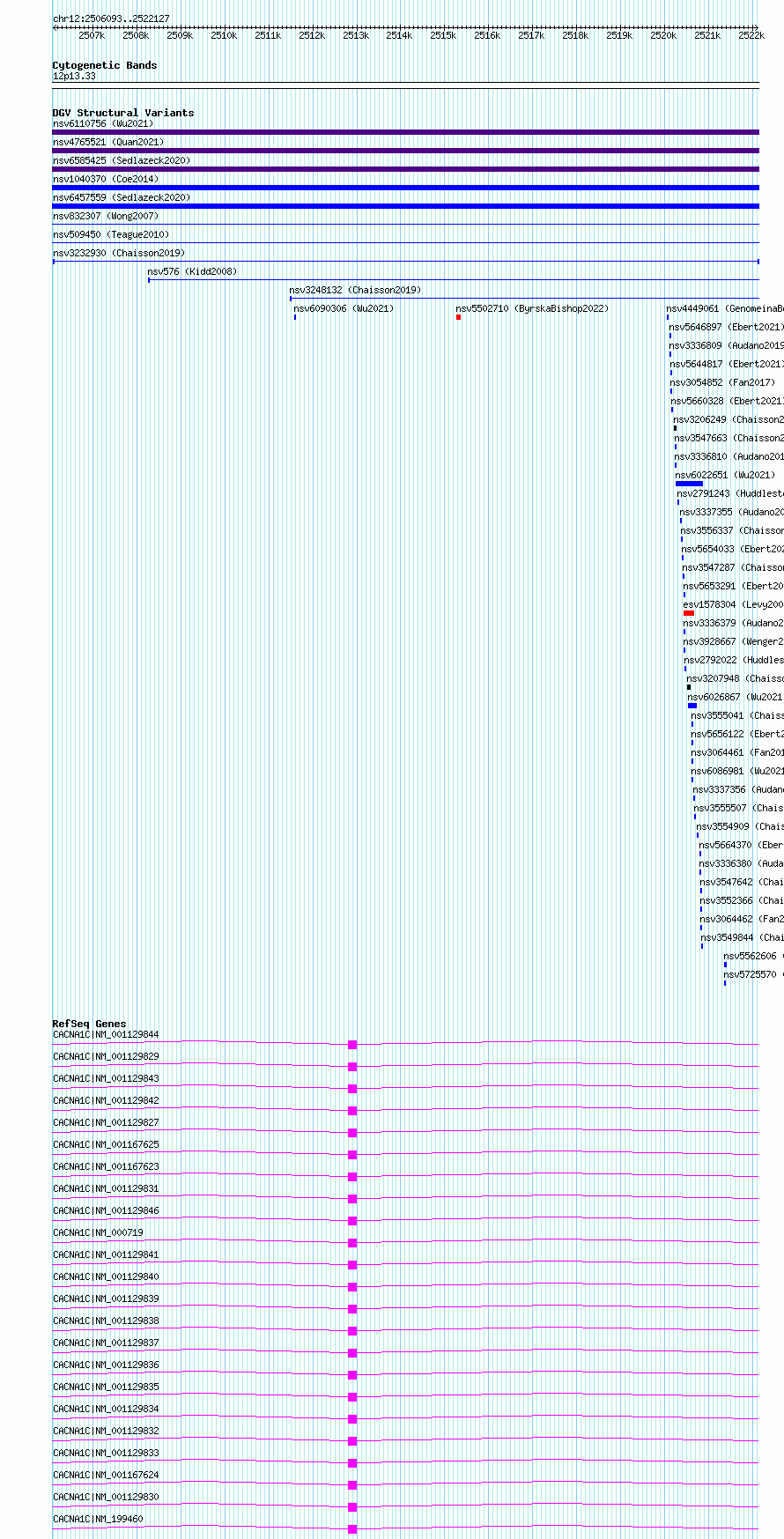The width and height of the screenshot is (784, 1539).
Task: Click transcript CACNA1C|NM_001167625 label
Action: click(x=106, y=1145)
